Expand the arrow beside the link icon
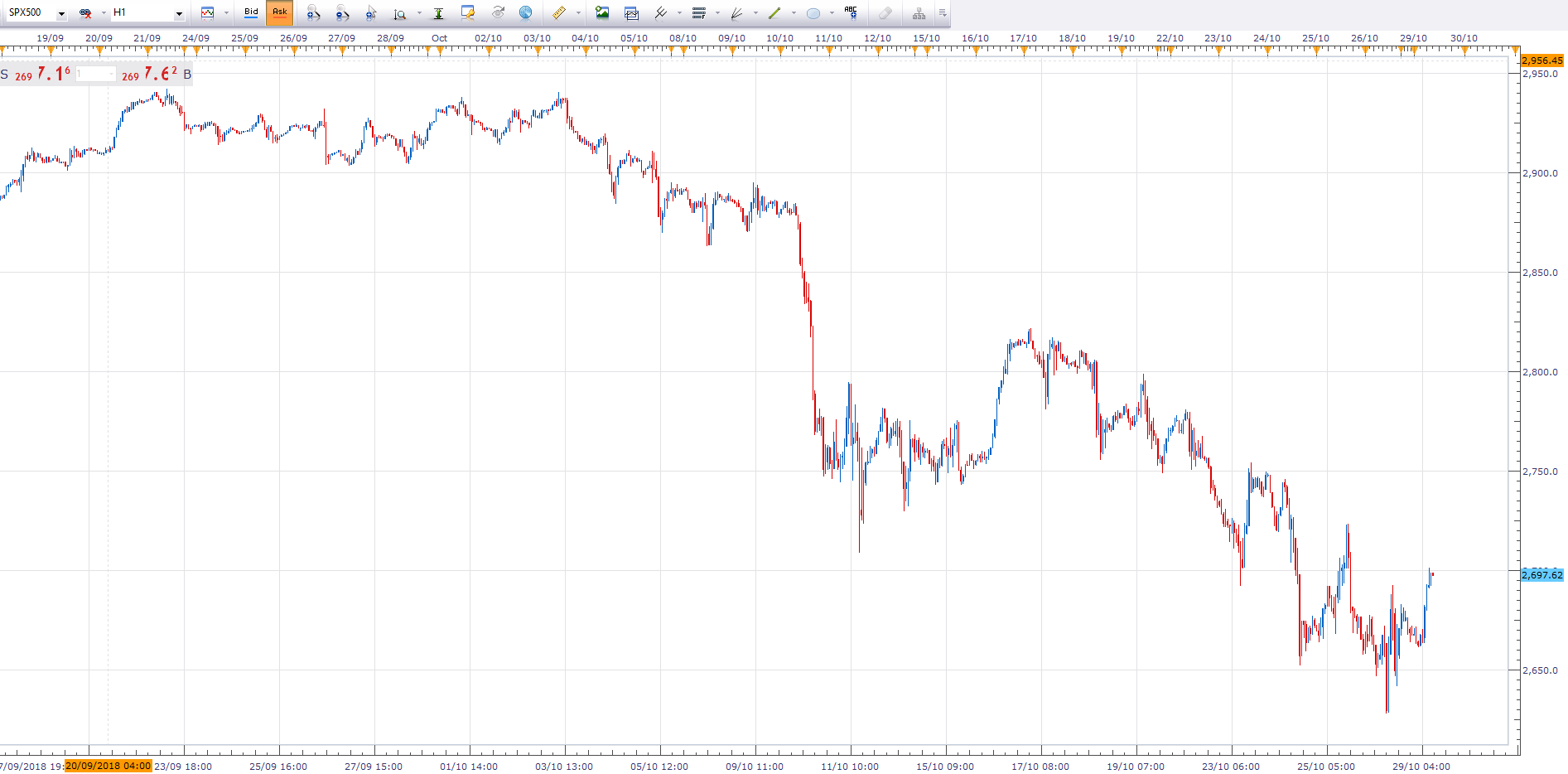This screenshot has width=1568, height=774. pyautogui.click(x=104, y=13)
